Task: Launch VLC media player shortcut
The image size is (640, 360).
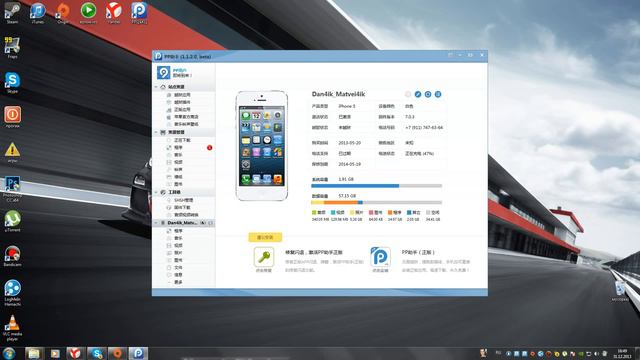Action: coord(12,328)
